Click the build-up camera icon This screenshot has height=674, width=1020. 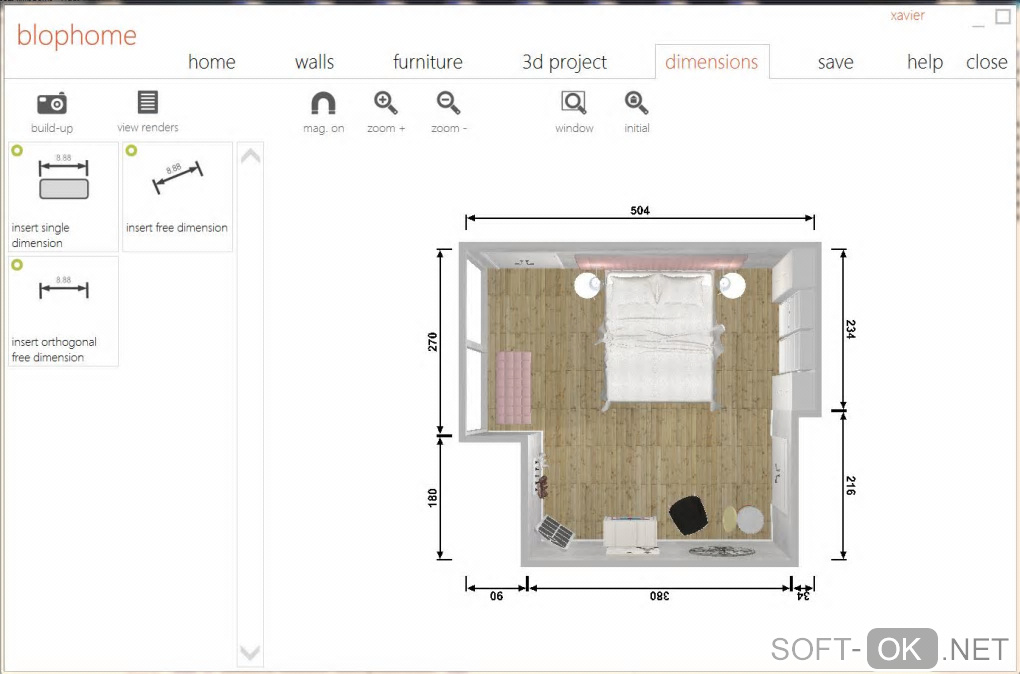52,103
